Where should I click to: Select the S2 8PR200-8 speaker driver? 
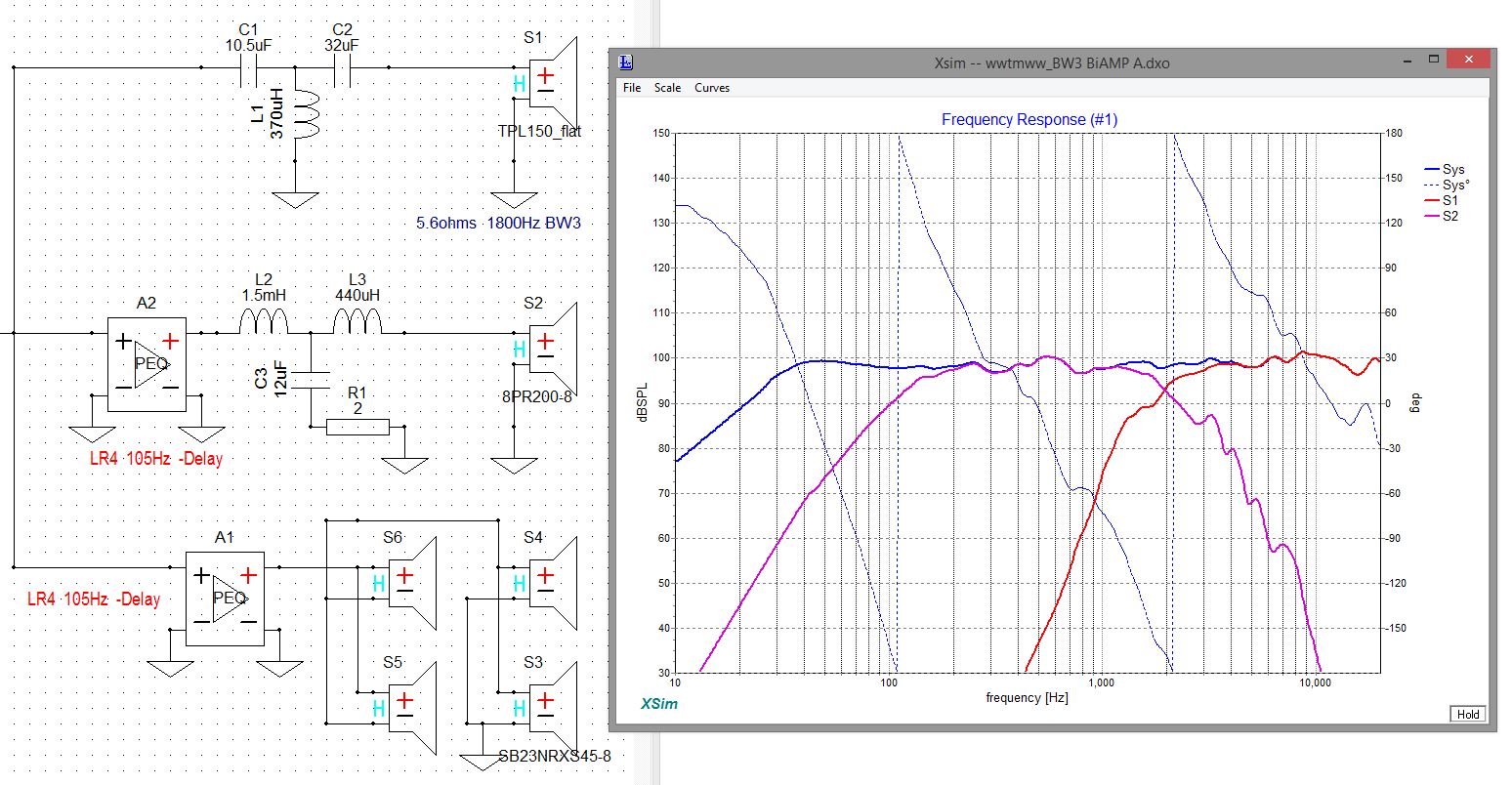pyautogui.click(x=554, y=350)
